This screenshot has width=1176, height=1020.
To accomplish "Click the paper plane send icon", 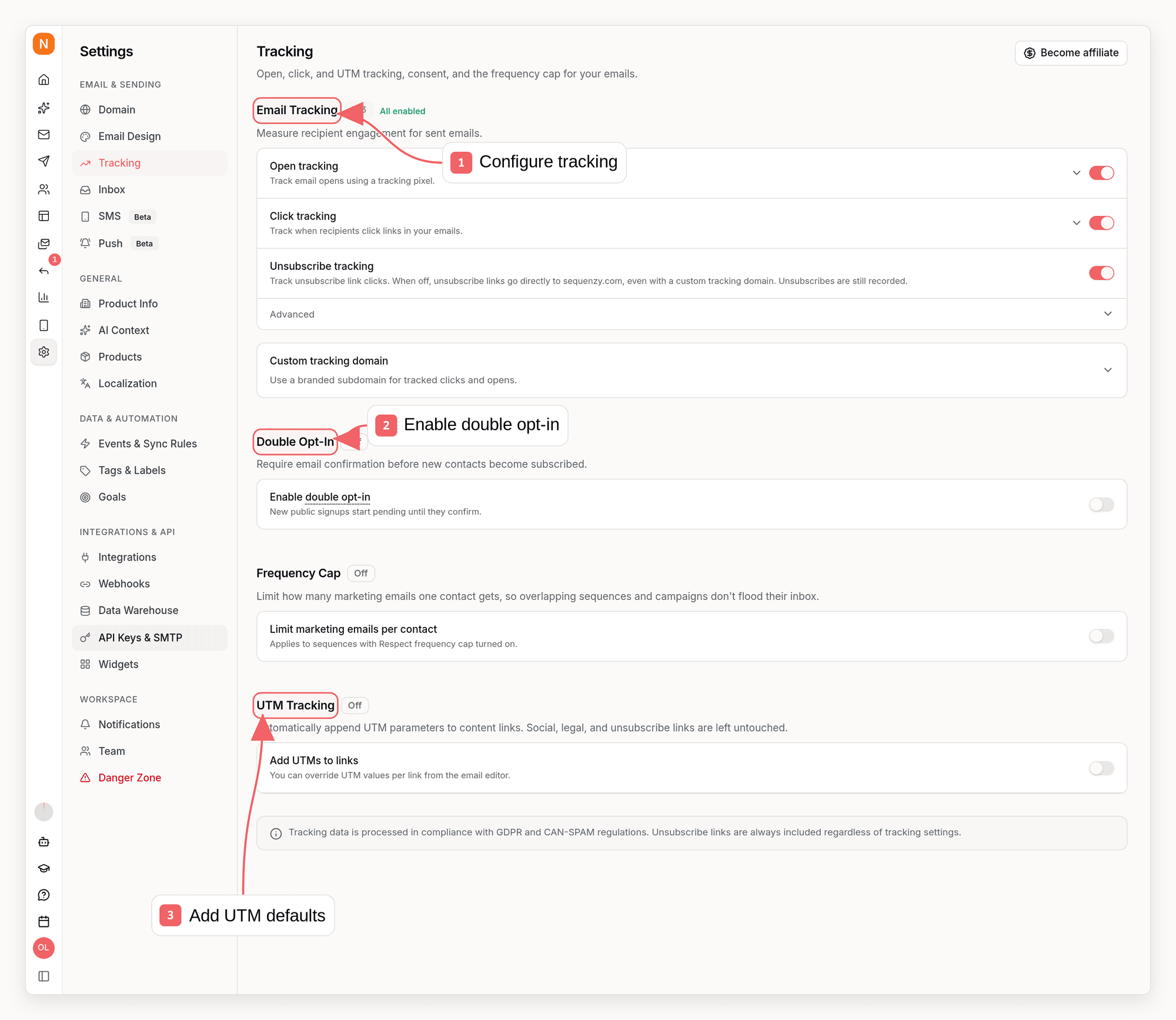I will pos(44,161).
